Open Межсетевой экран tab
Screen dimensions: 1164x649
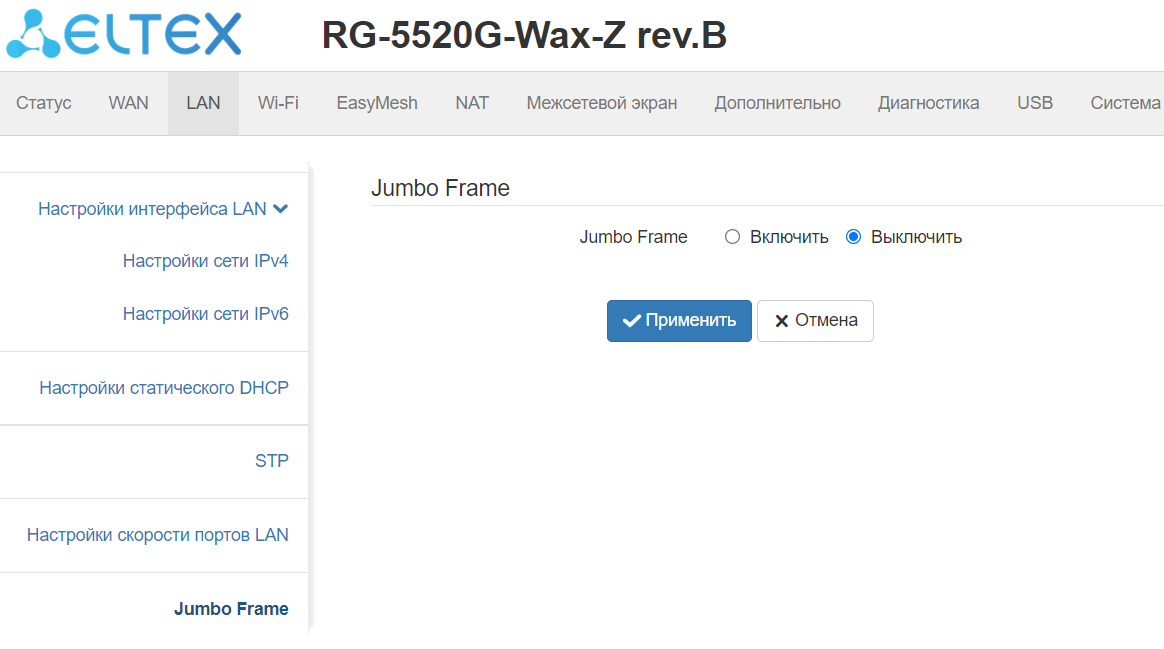(602, 103)
